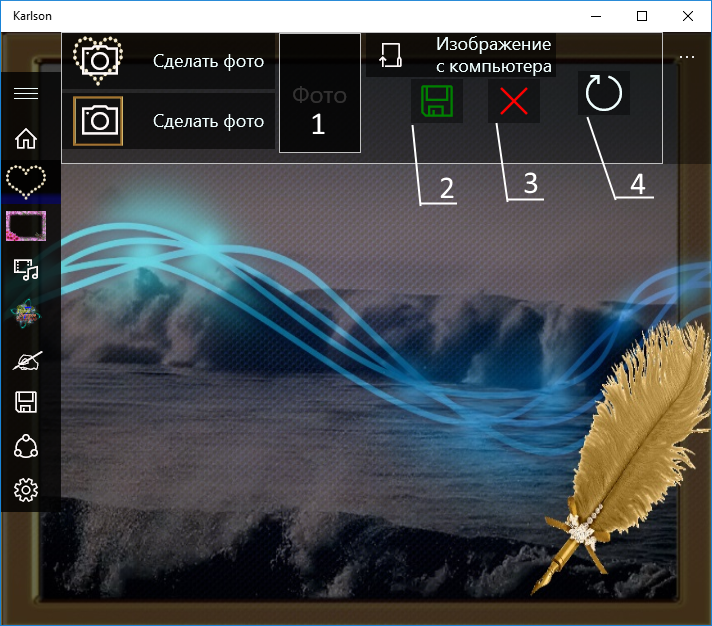Click gold-framed camera Сделать фото button
The height and width of the screenshot is (626, 712).
[168, 121]
